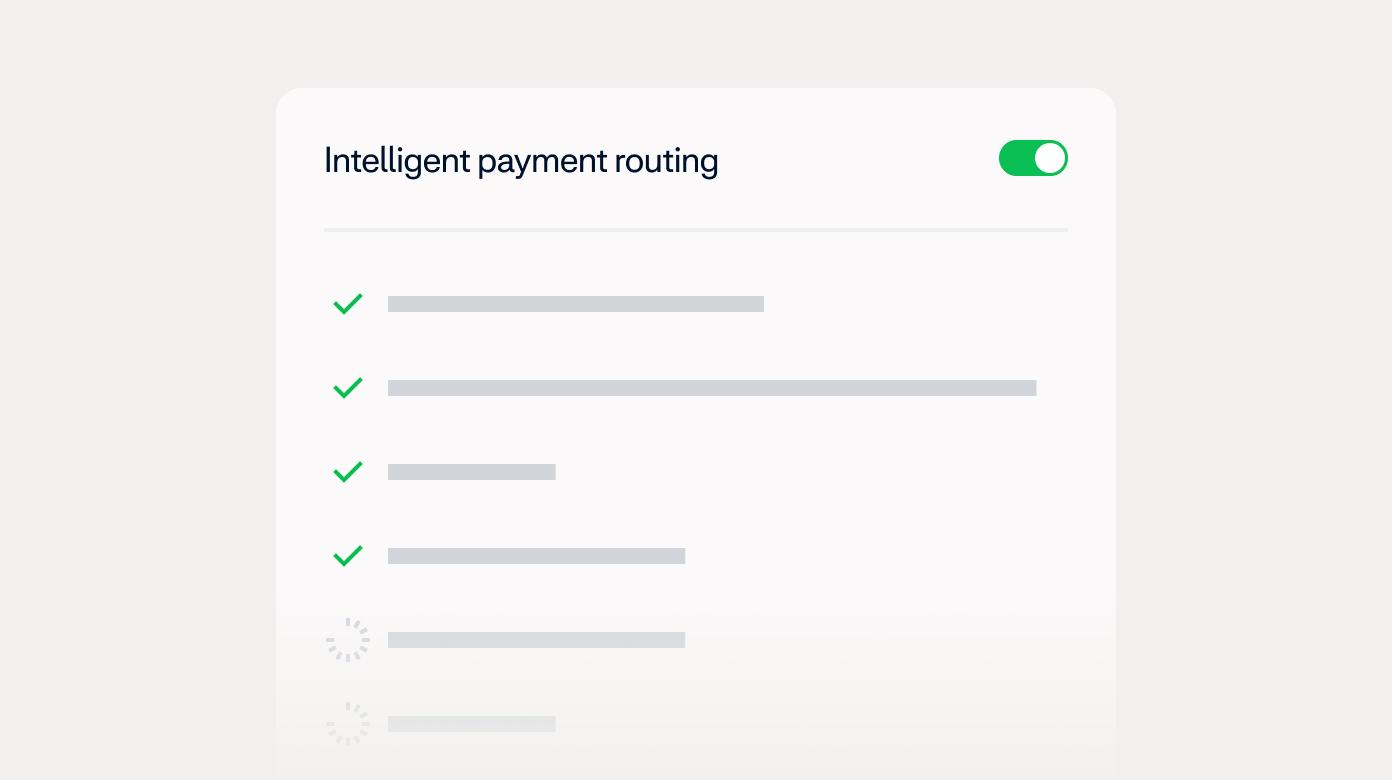
Task: Click the first green checkmark in the list
Action: (x=348, y=304)
